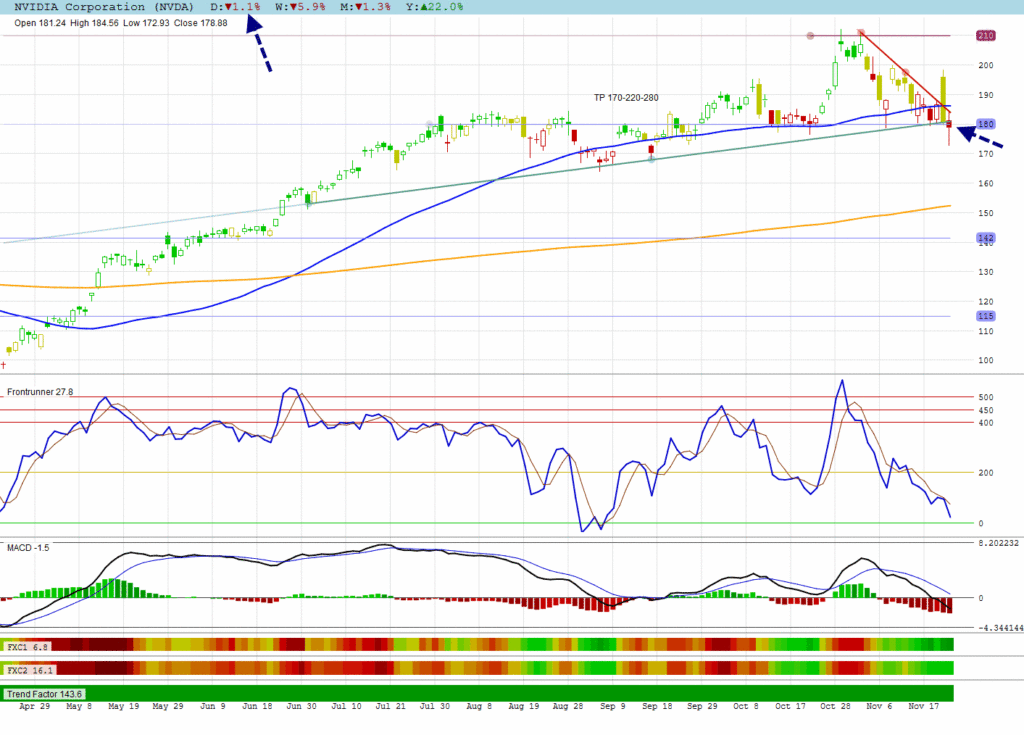Select the 180 price level tag

[985, 124]
